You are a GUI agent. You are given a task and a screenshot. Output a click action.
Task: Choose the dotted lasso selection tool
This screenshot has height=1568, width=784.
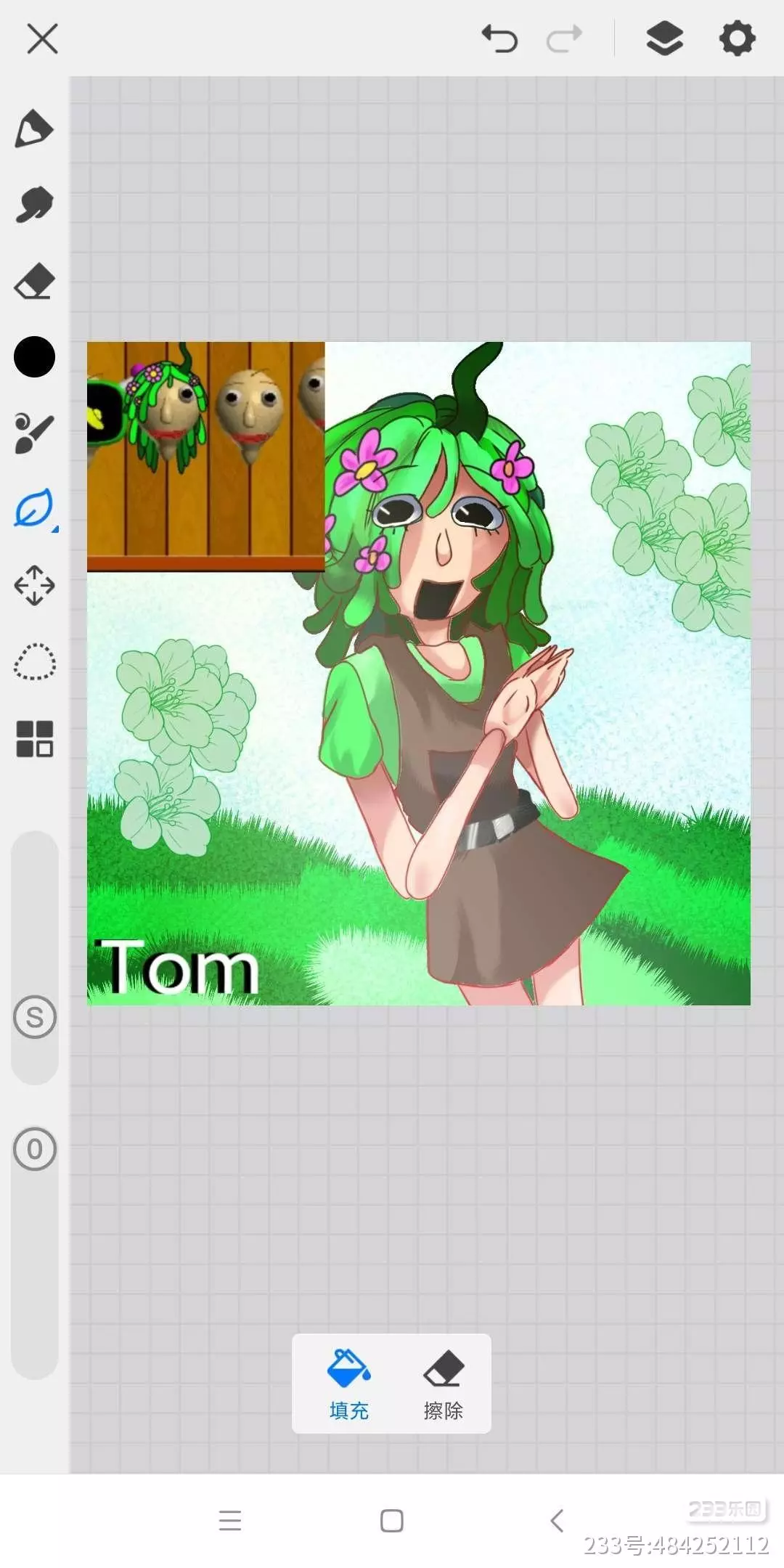tap(34, 661)
